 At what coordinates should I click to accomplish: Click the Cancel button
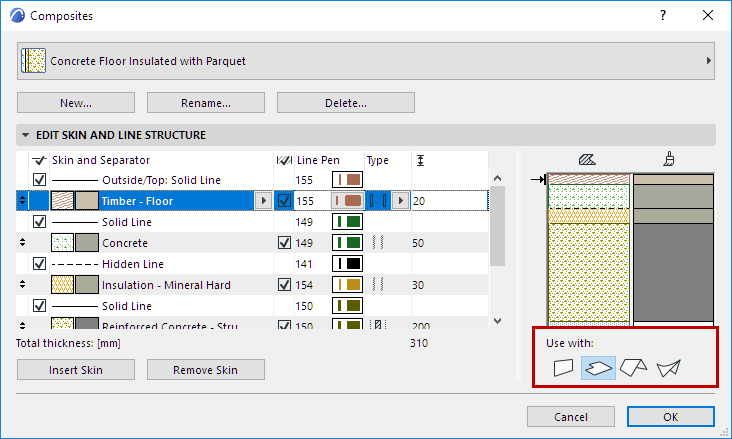point(571,417)
